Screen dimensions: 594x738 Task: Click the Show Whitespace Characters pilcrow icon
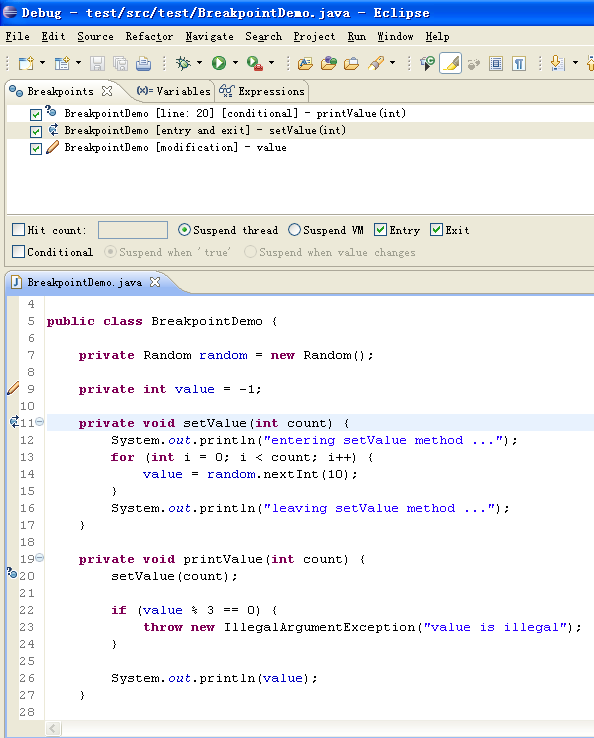click(x=519, y=64)
